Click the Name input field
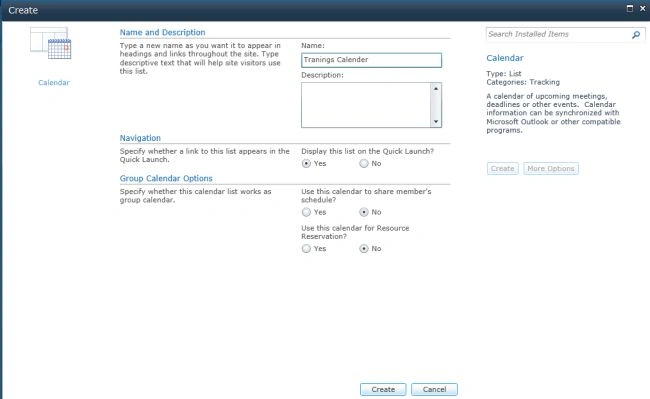 point(371,60)
